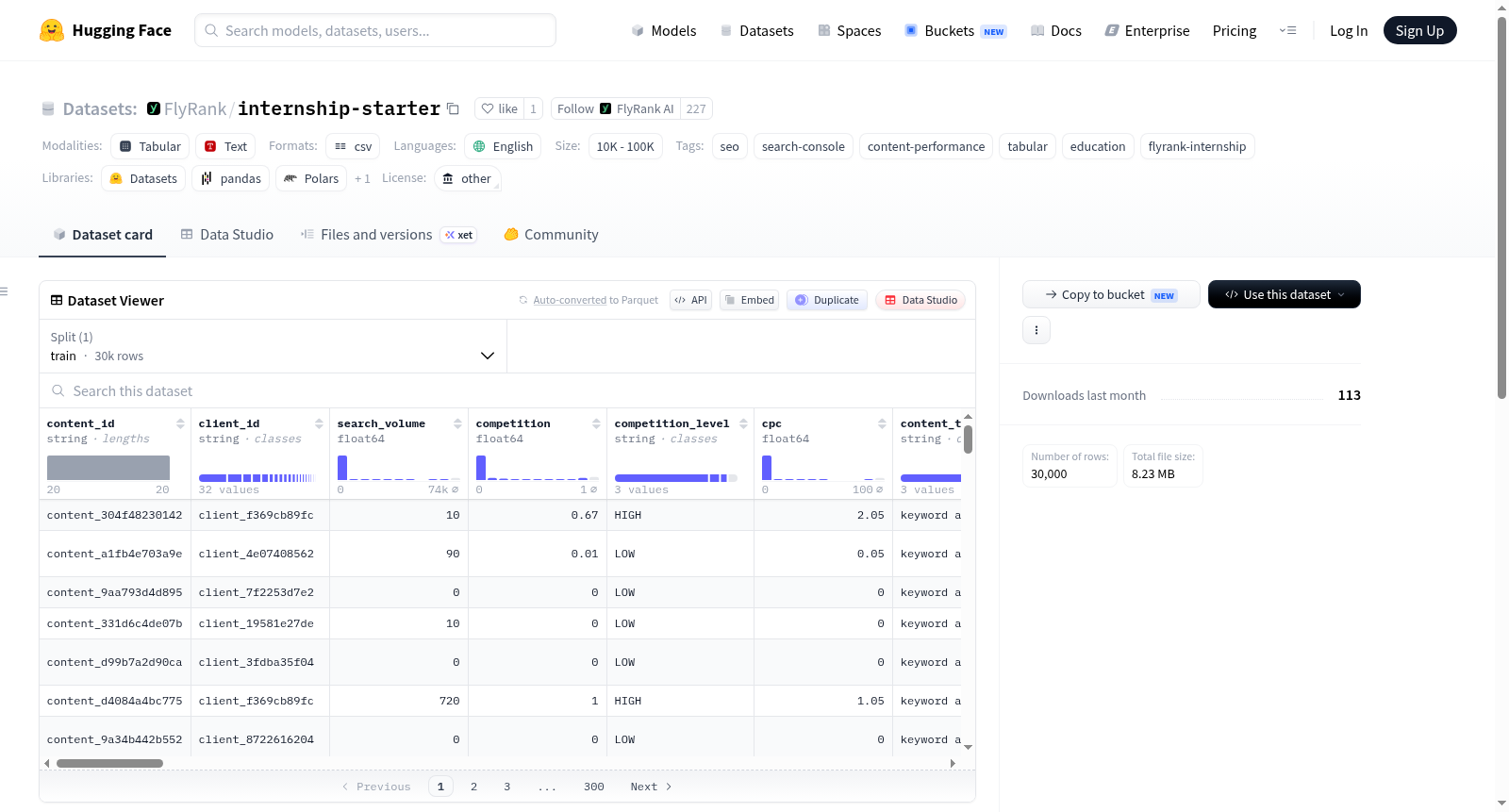This screenshot has width=1509, height=812.
Task: Copy dataset name with the copy icon
Action: [453, 108]
